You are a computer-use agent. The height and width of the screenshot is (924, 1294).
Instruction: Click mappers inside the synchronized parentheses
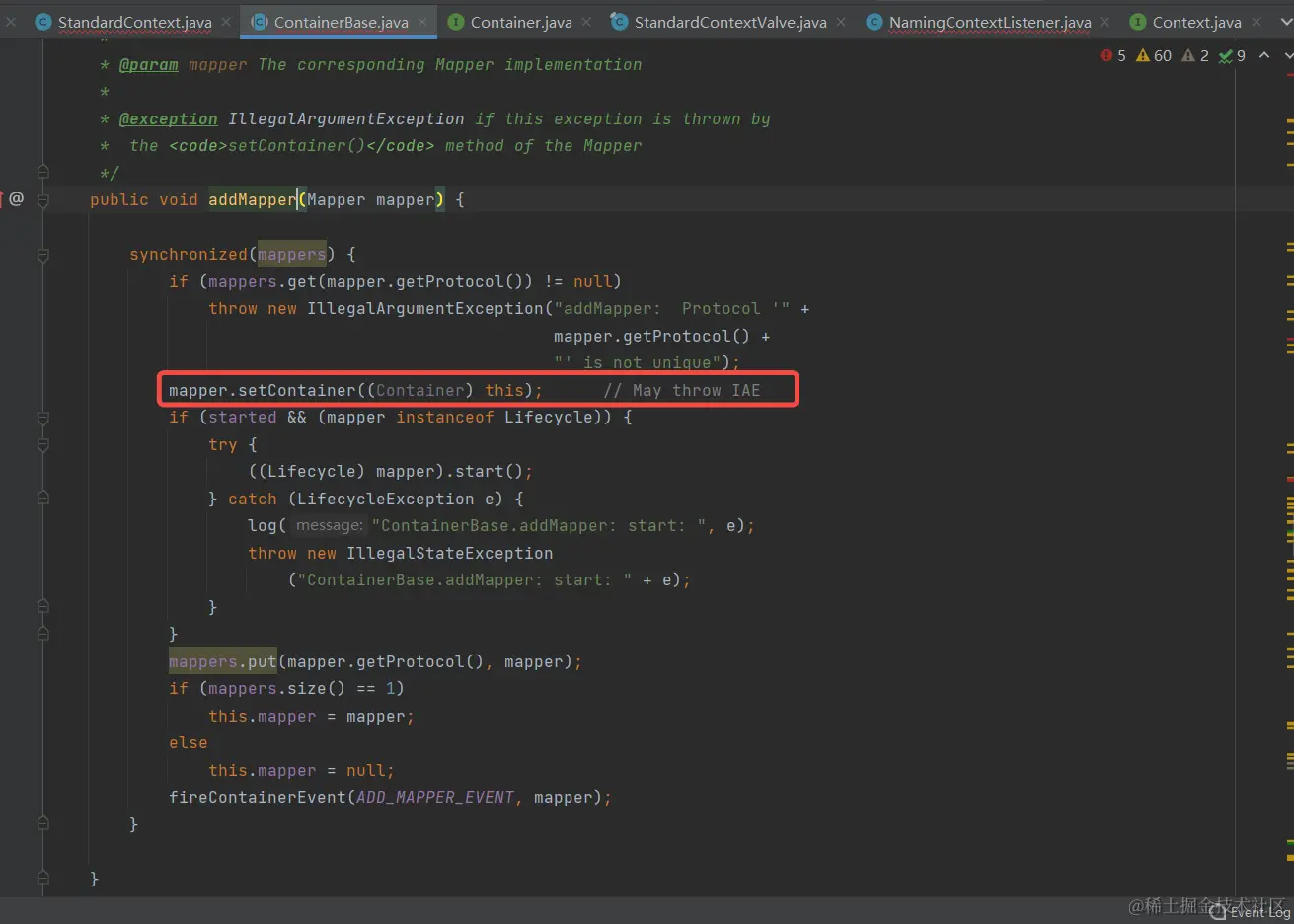pos(291,255)
